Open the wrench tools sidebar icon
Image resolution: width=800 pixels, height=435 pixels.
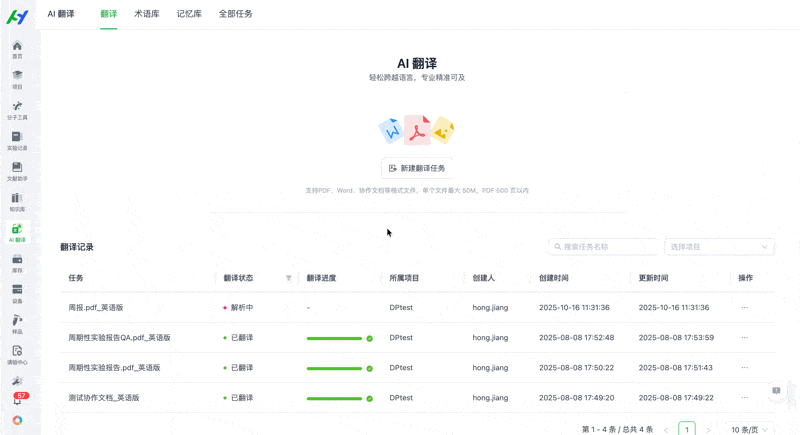[x=17, y=381]
